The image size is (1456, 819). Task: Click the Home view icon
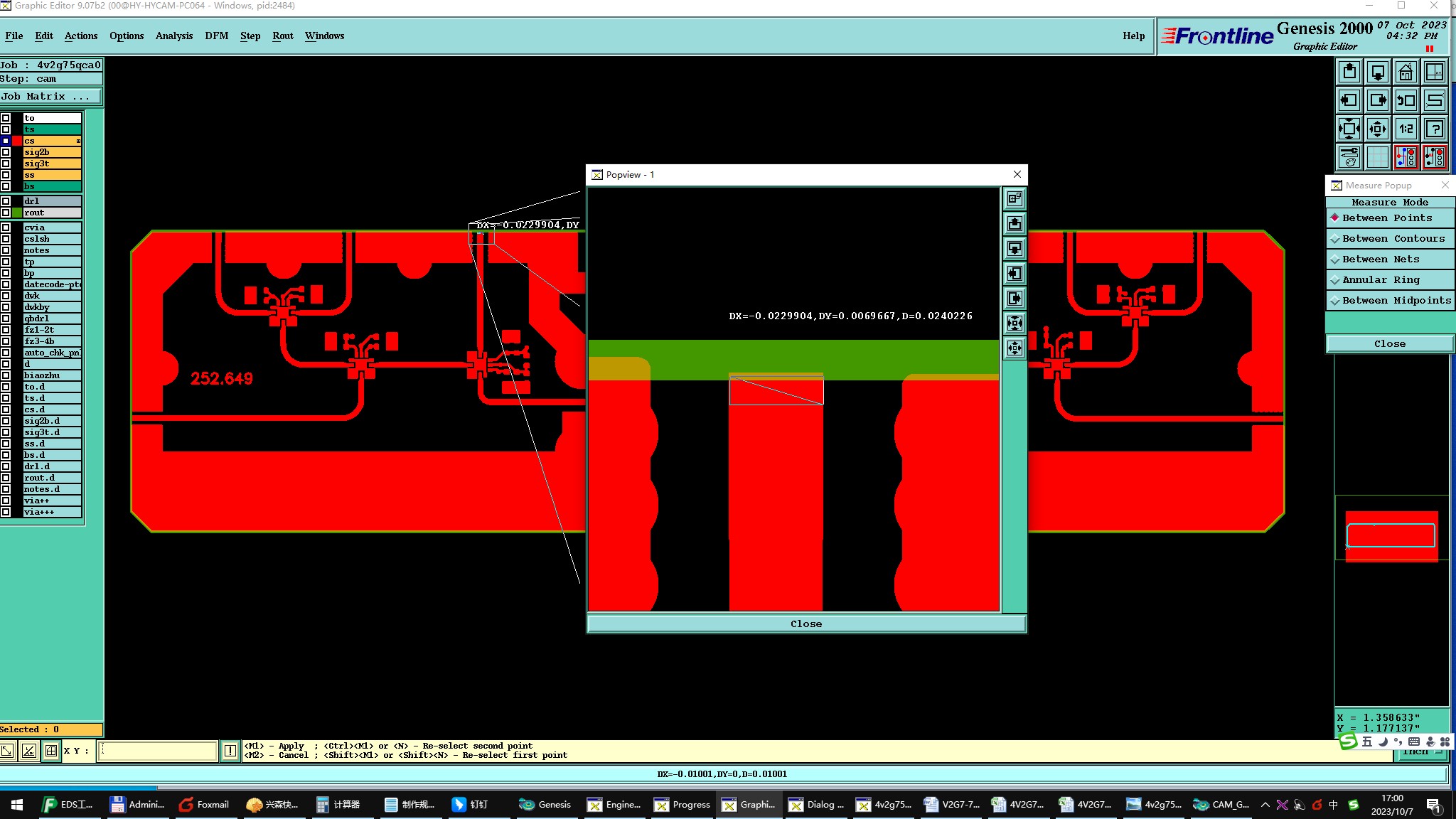(1406, 73)
